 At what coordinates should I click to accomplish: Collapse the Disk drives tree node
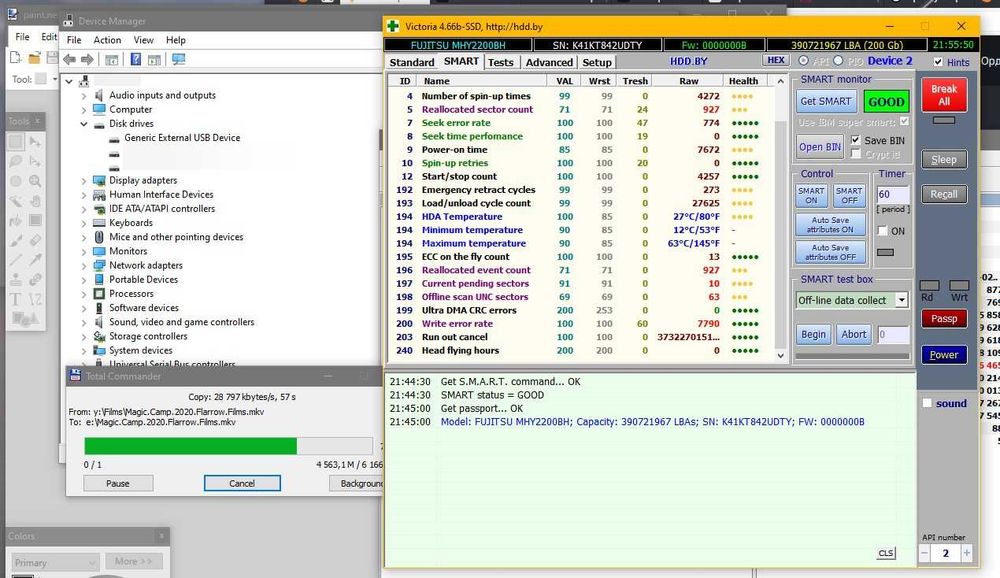tap(84, 124)
